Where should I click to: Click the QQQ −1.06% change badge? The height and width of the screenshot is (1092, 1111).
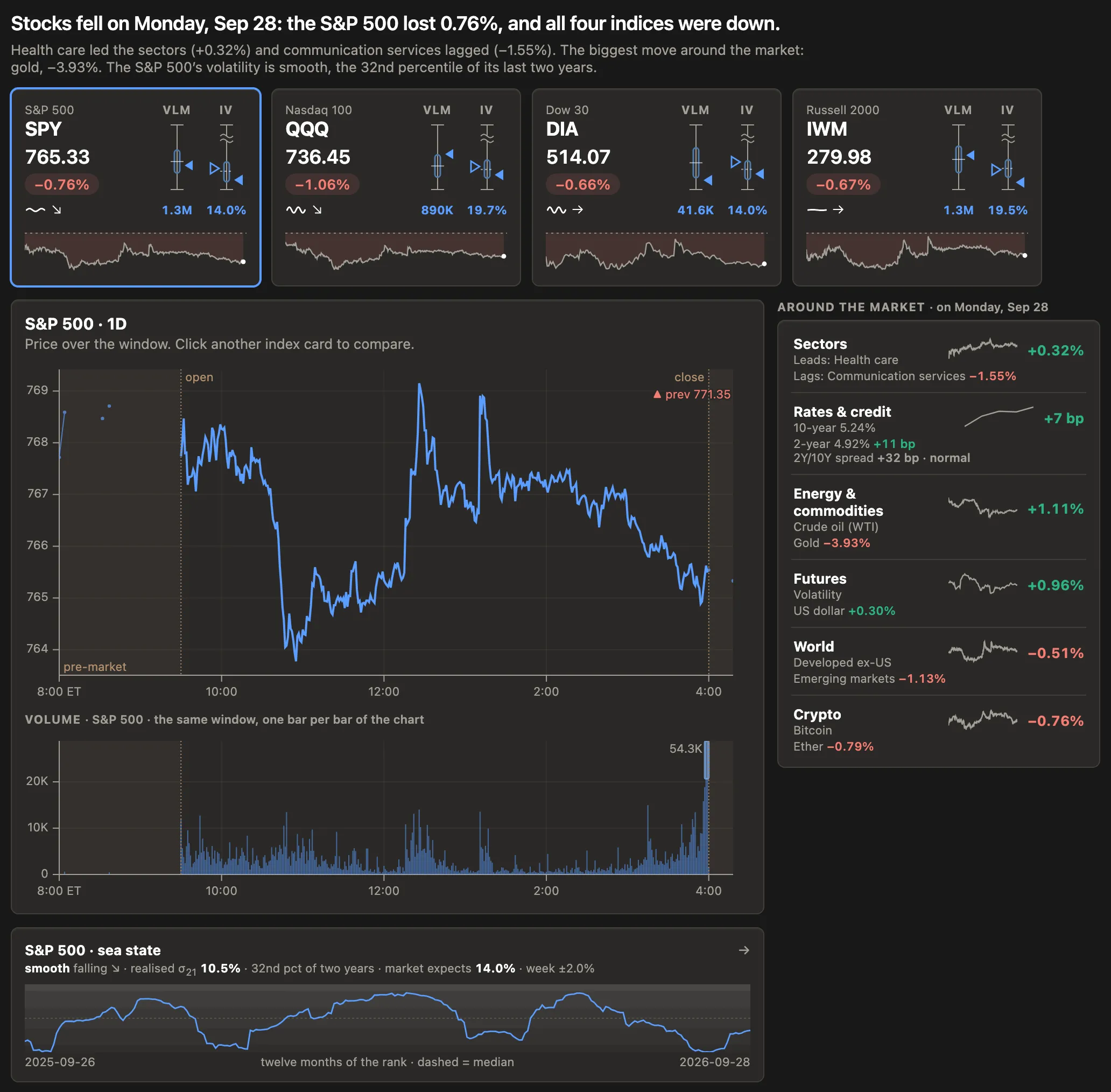point(322,185)
